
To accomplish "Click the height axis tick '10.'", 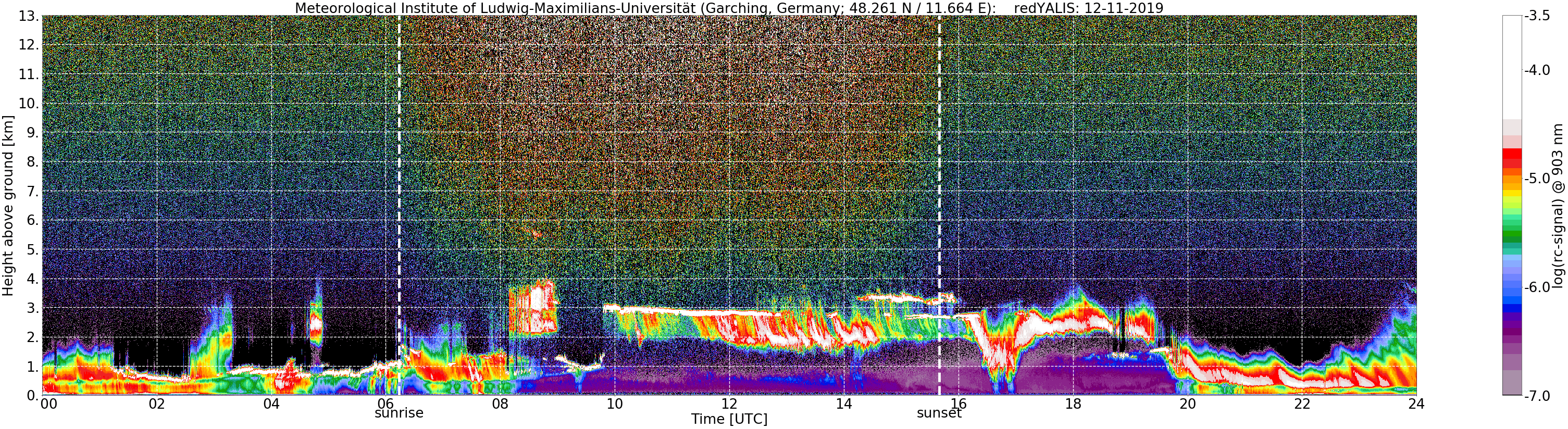I will coord(28,104).
